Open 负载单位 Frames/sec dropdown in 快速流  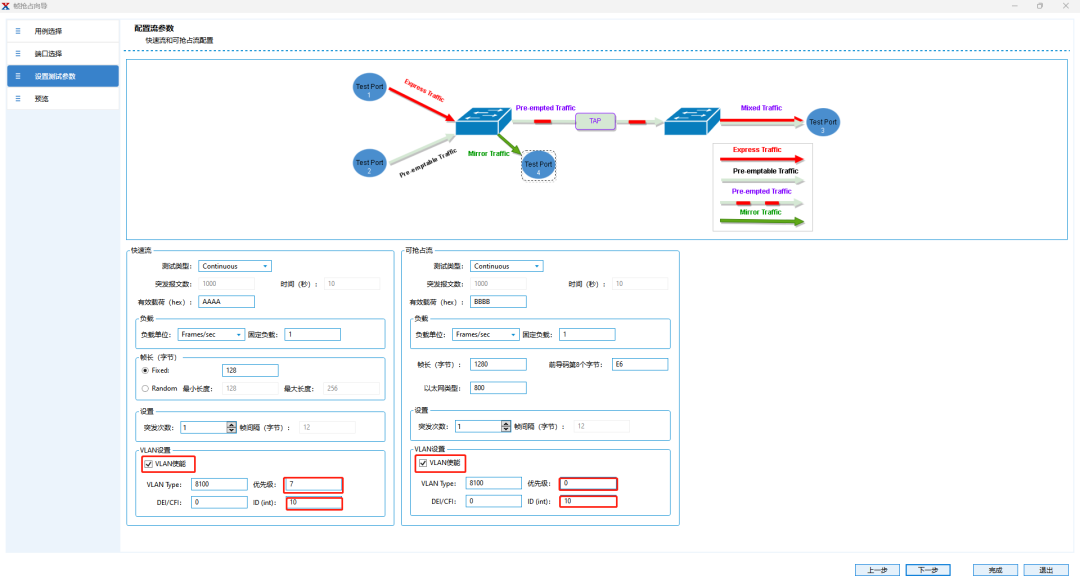tap(211, 335)
